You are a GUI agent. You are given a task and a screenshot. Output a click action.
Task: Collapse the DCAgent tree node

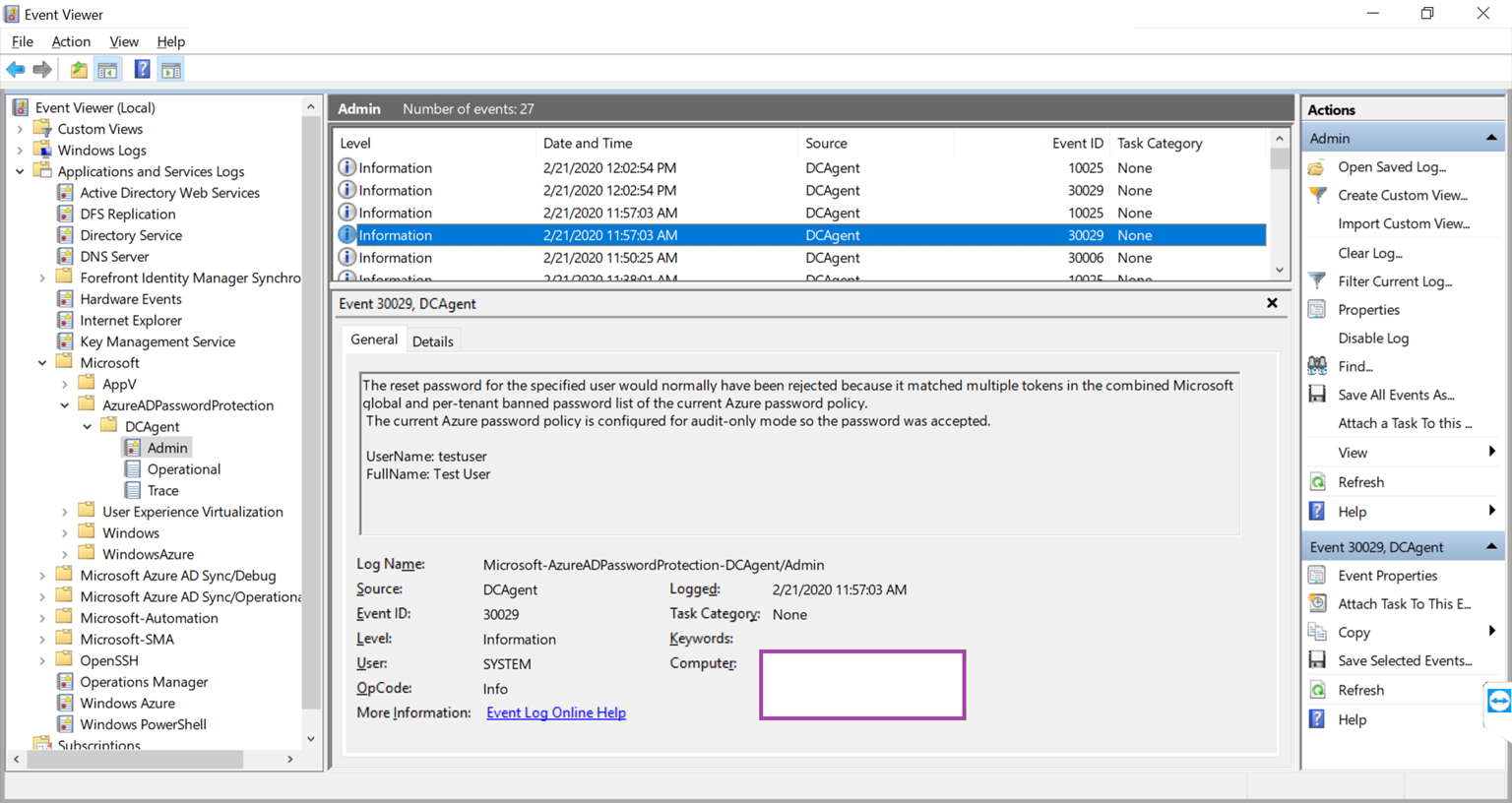click(88, 426)
